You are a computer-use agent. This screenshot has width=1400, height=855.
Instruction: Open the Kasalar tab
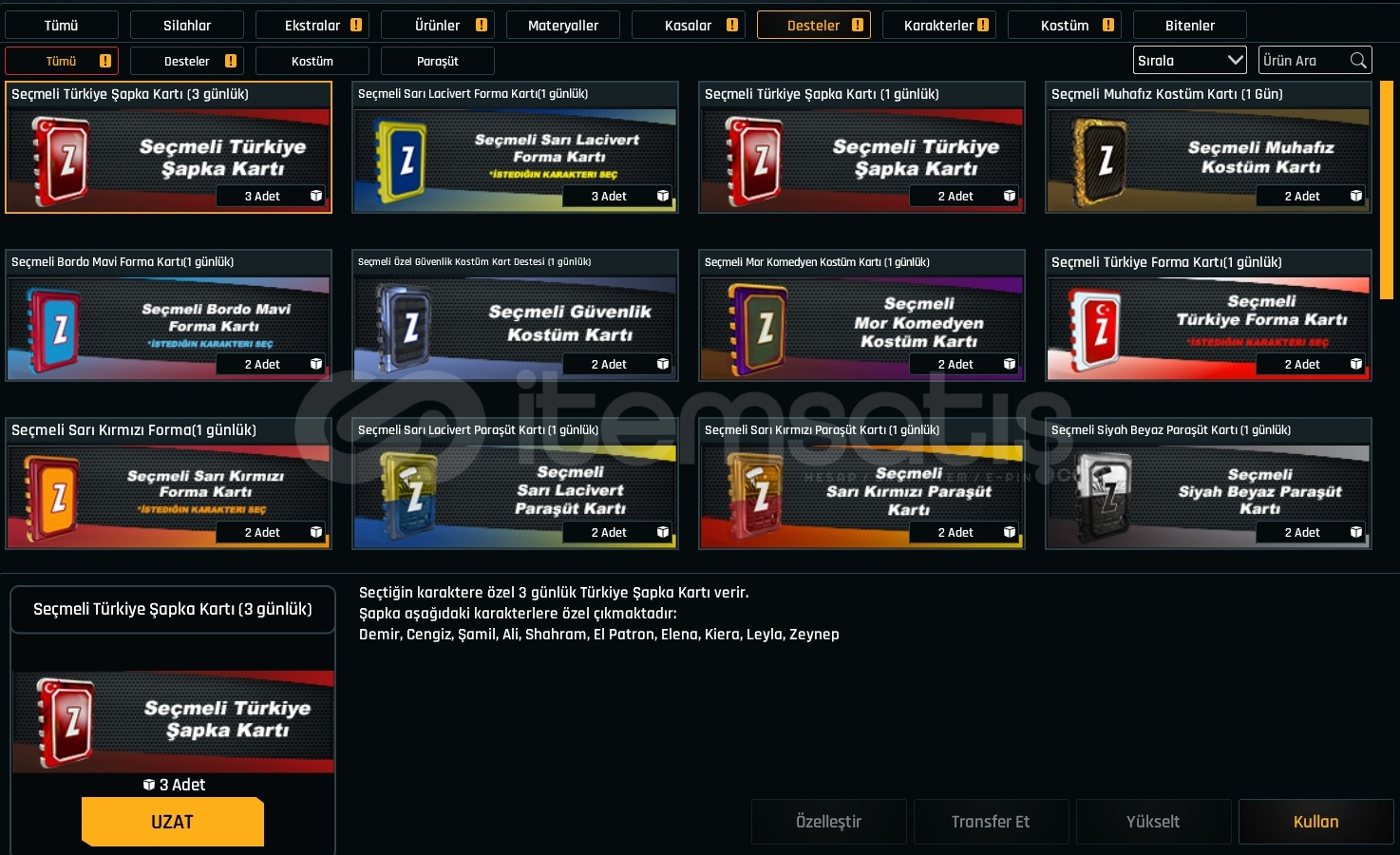pos(689,26)
